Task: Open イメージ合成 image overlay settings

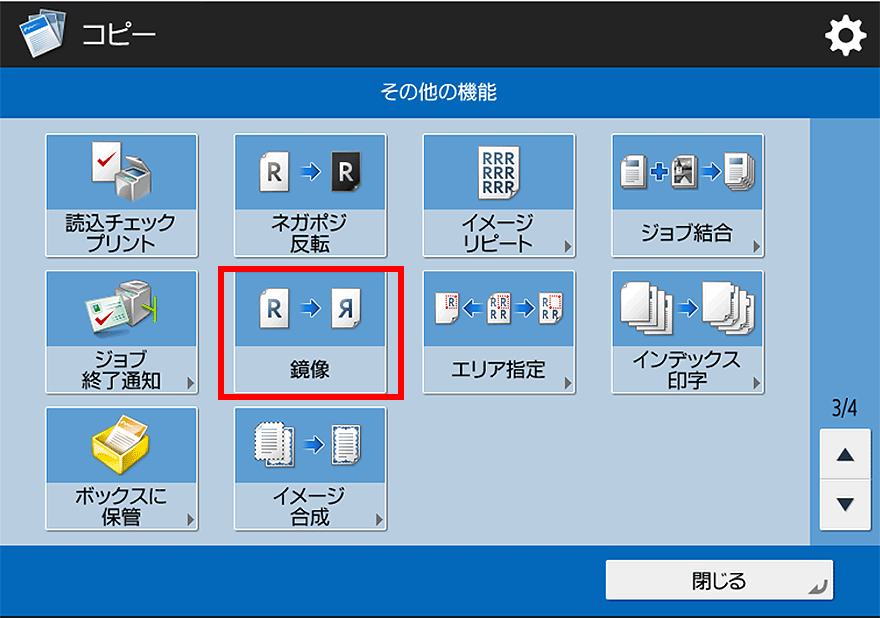Action: tap(310, 468)
